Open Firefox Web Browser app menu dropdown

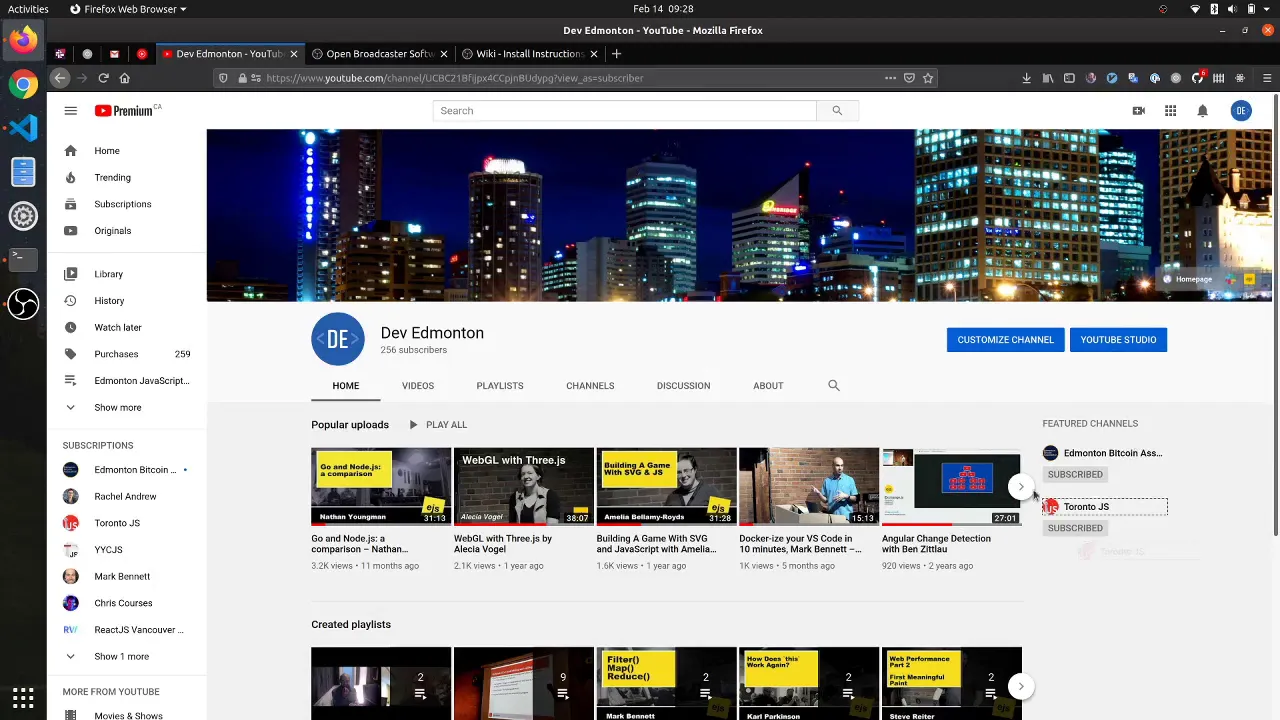pos(129,9)
